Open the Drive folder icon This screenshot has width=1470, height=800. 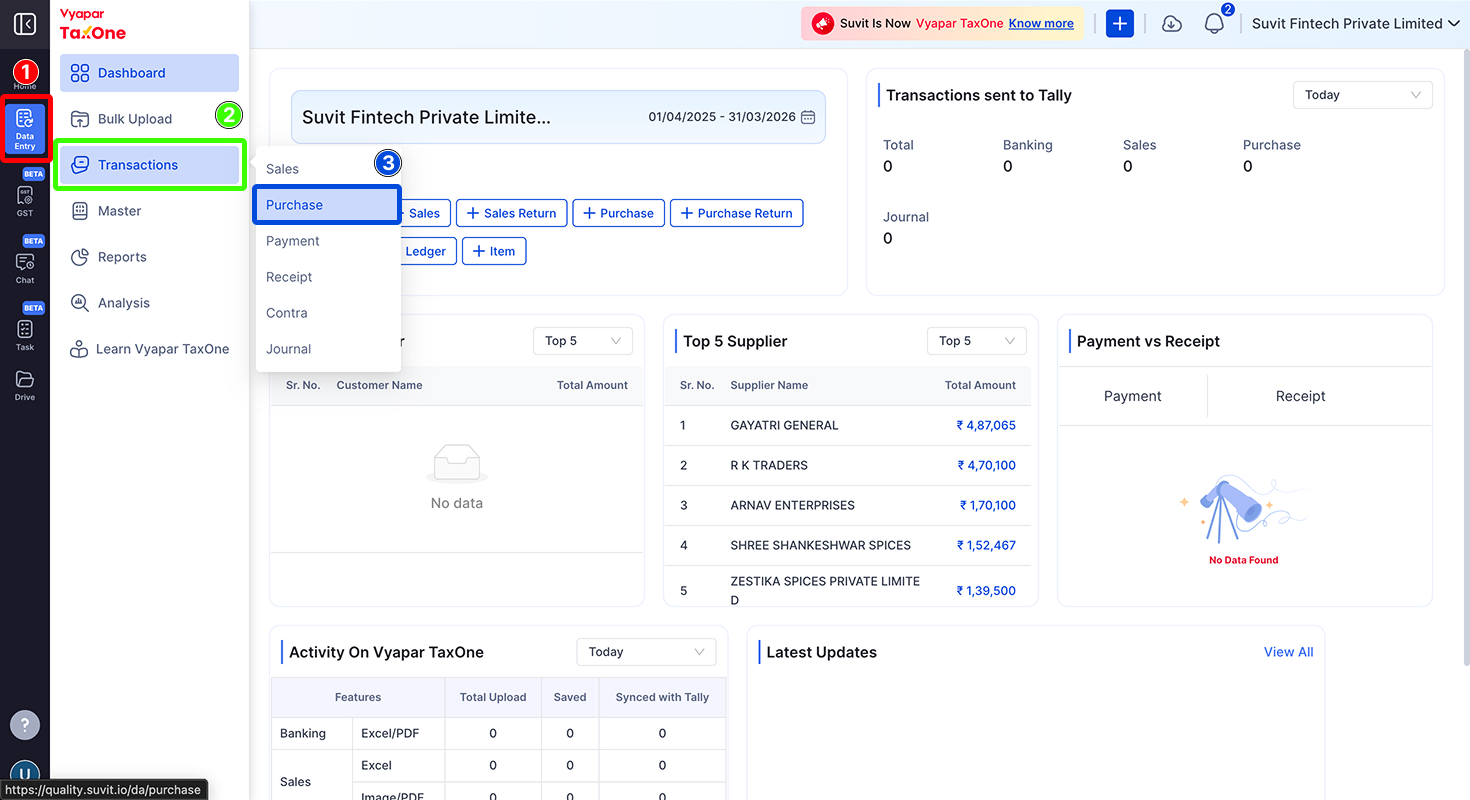point(25,385)
